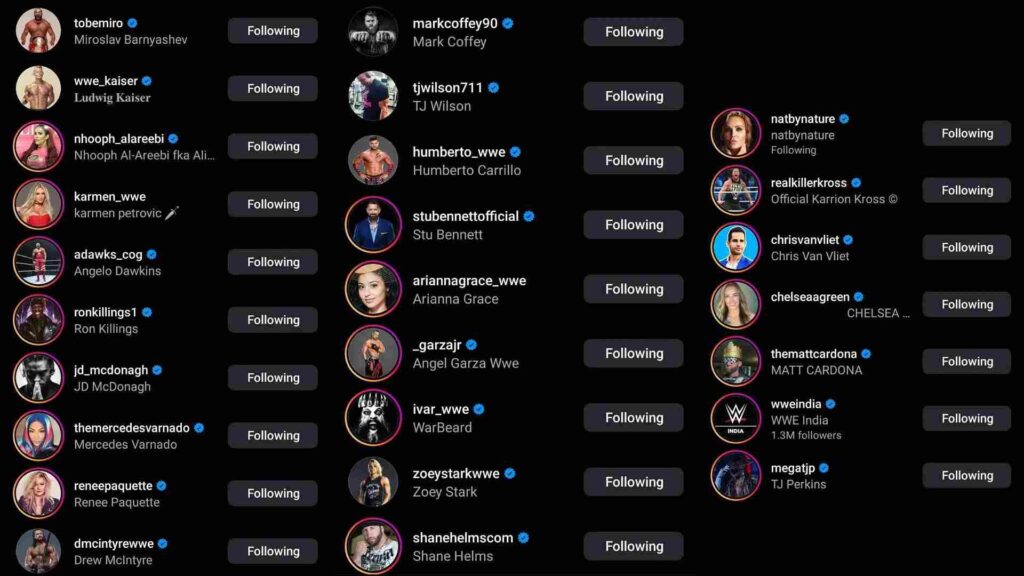Open ivar_wwe's avatar

tap(373, 418)
